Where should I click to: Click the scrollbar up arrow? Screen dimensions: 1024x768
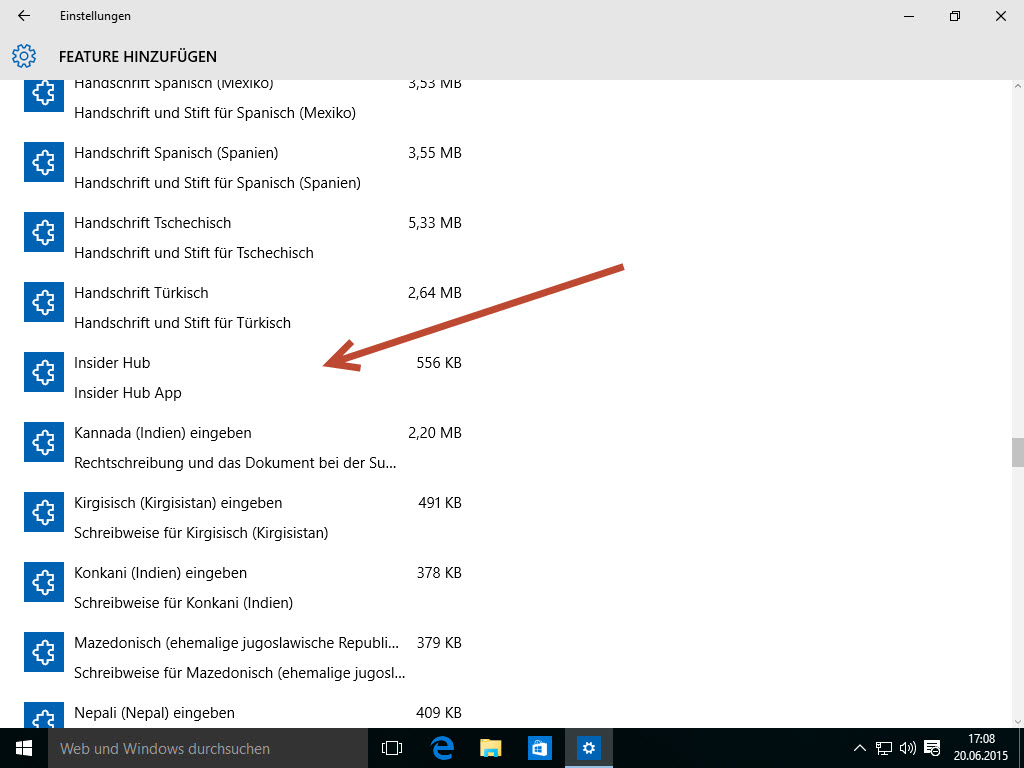click(x=1017, y=86)
